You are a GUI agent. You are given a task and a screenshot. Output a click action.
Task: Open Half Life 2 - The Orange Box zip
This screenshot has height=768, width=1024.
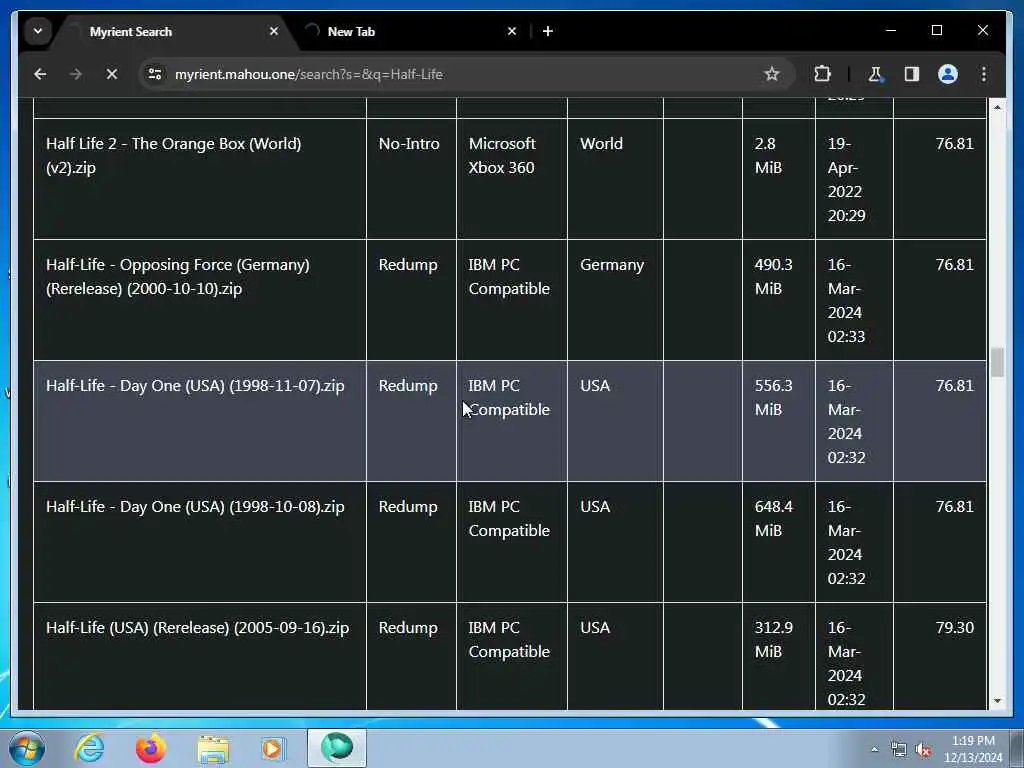(174, 155)
